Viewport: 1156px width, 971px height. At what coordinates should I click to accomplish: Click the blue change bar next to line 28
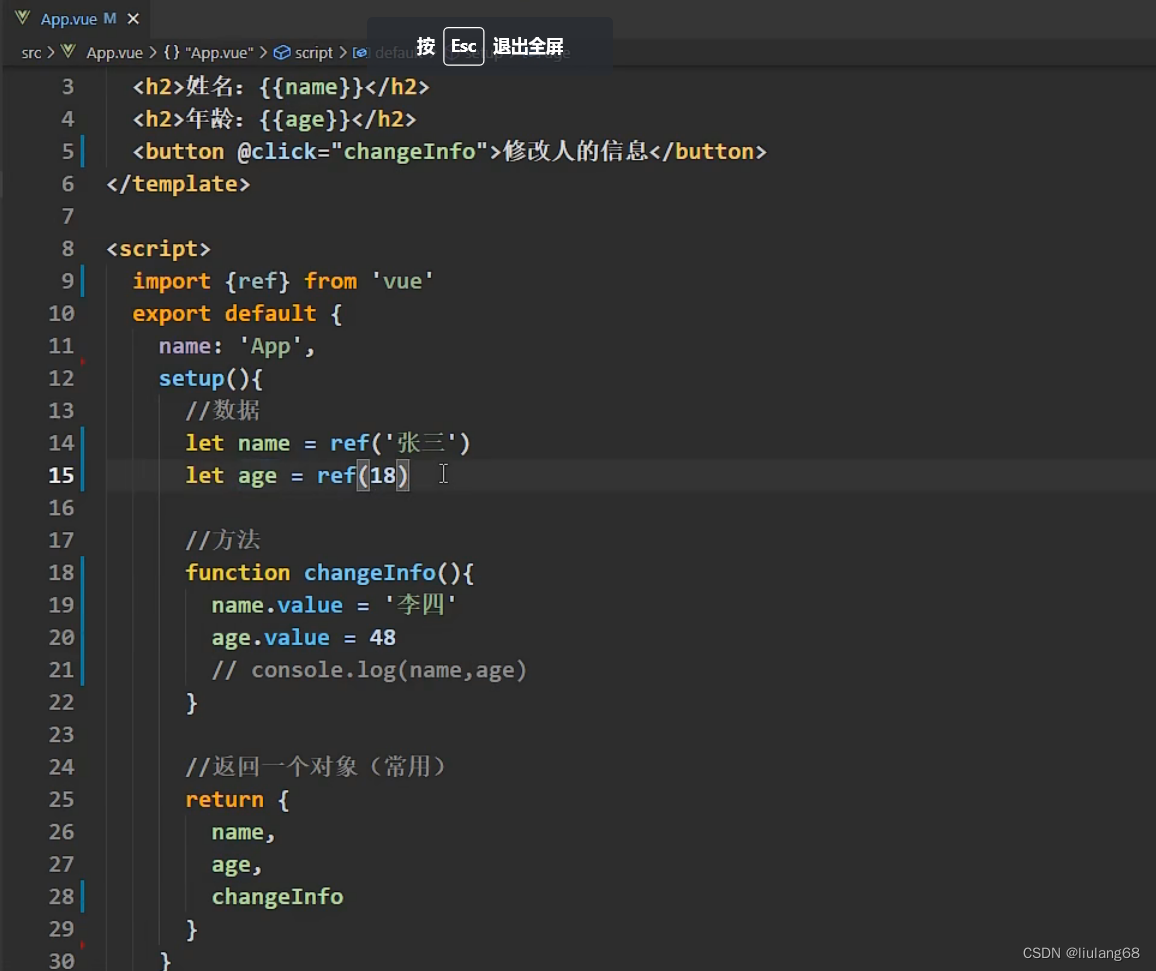82,896
